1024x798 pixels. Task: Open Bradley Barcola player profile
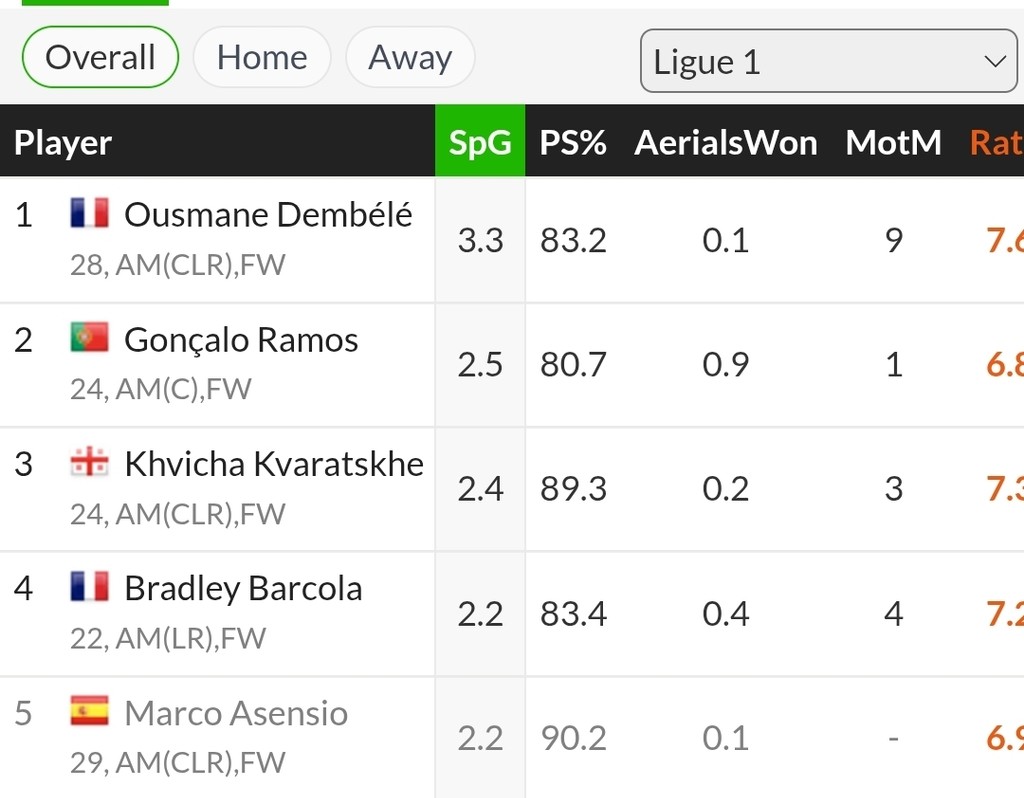[243, 588]
